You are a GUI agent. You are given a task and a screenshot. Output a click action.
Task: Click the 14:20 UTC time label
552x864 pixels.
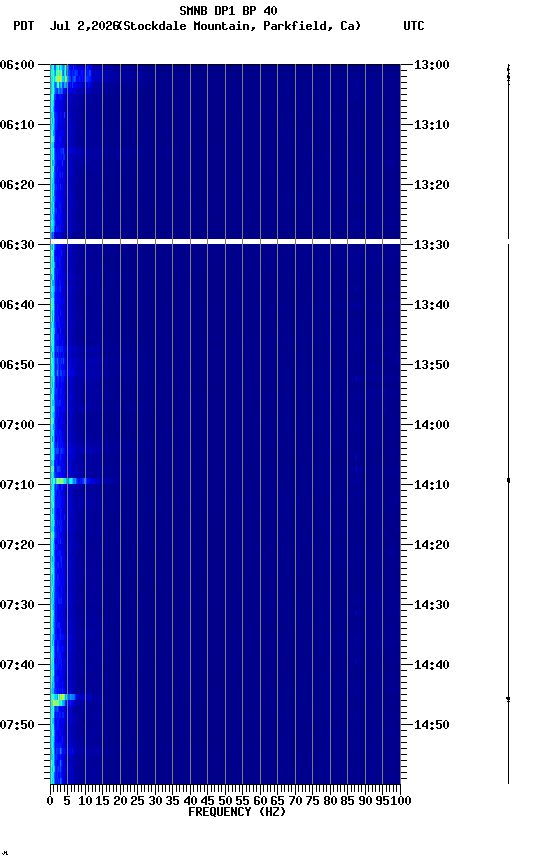click(432, 545)
